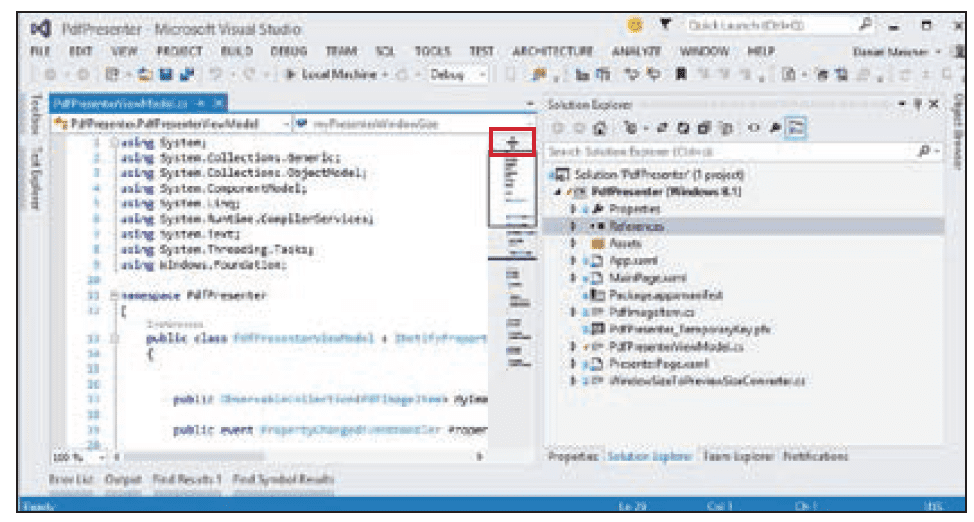Click the Navigate Forward toolbar button
The image size is (974, 522).
(82, 75)
